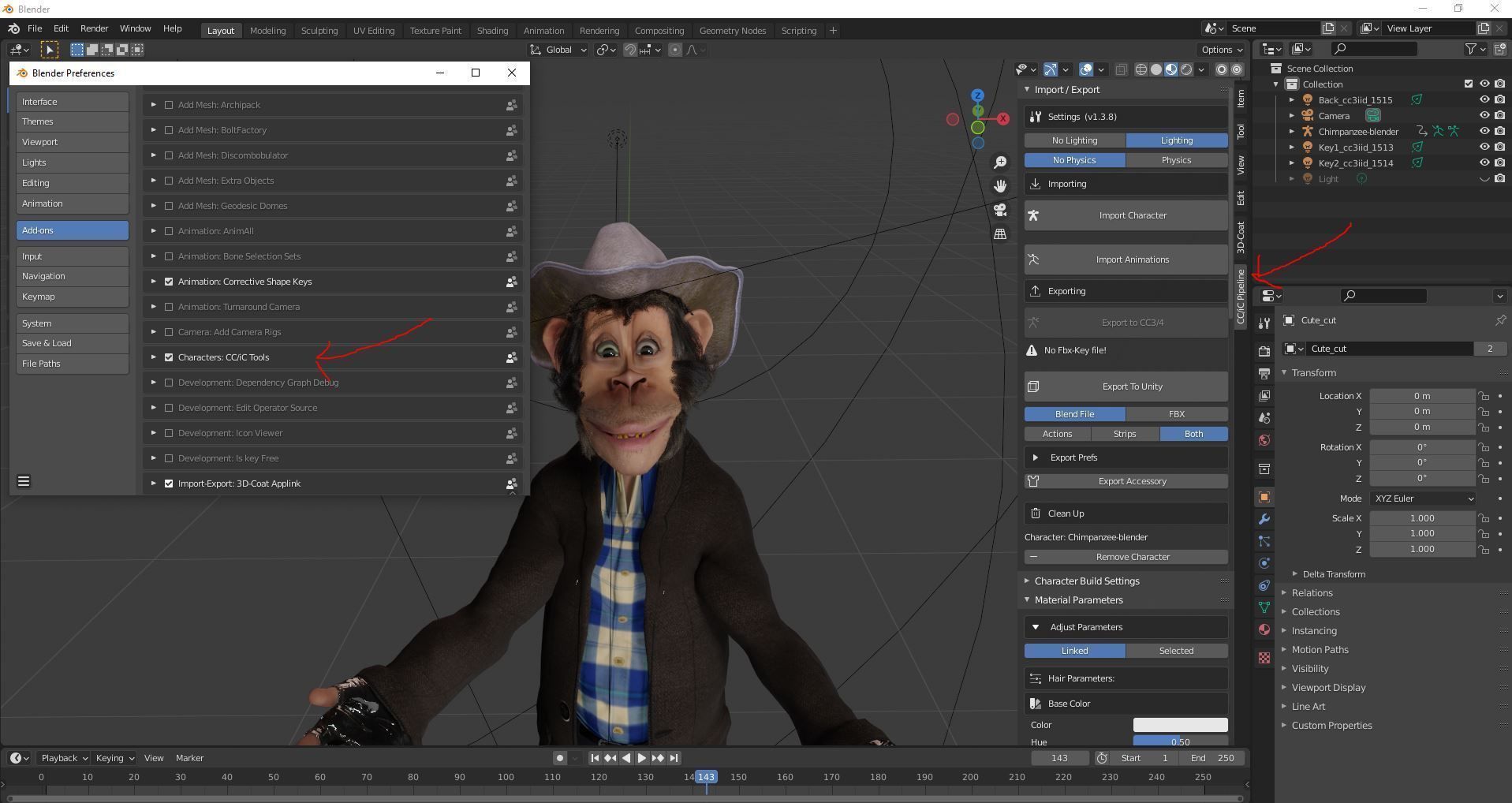Screen dimensions: 1512x803
Task: Open the Global transform orientation dropdown
Action: tap(558, 50)
